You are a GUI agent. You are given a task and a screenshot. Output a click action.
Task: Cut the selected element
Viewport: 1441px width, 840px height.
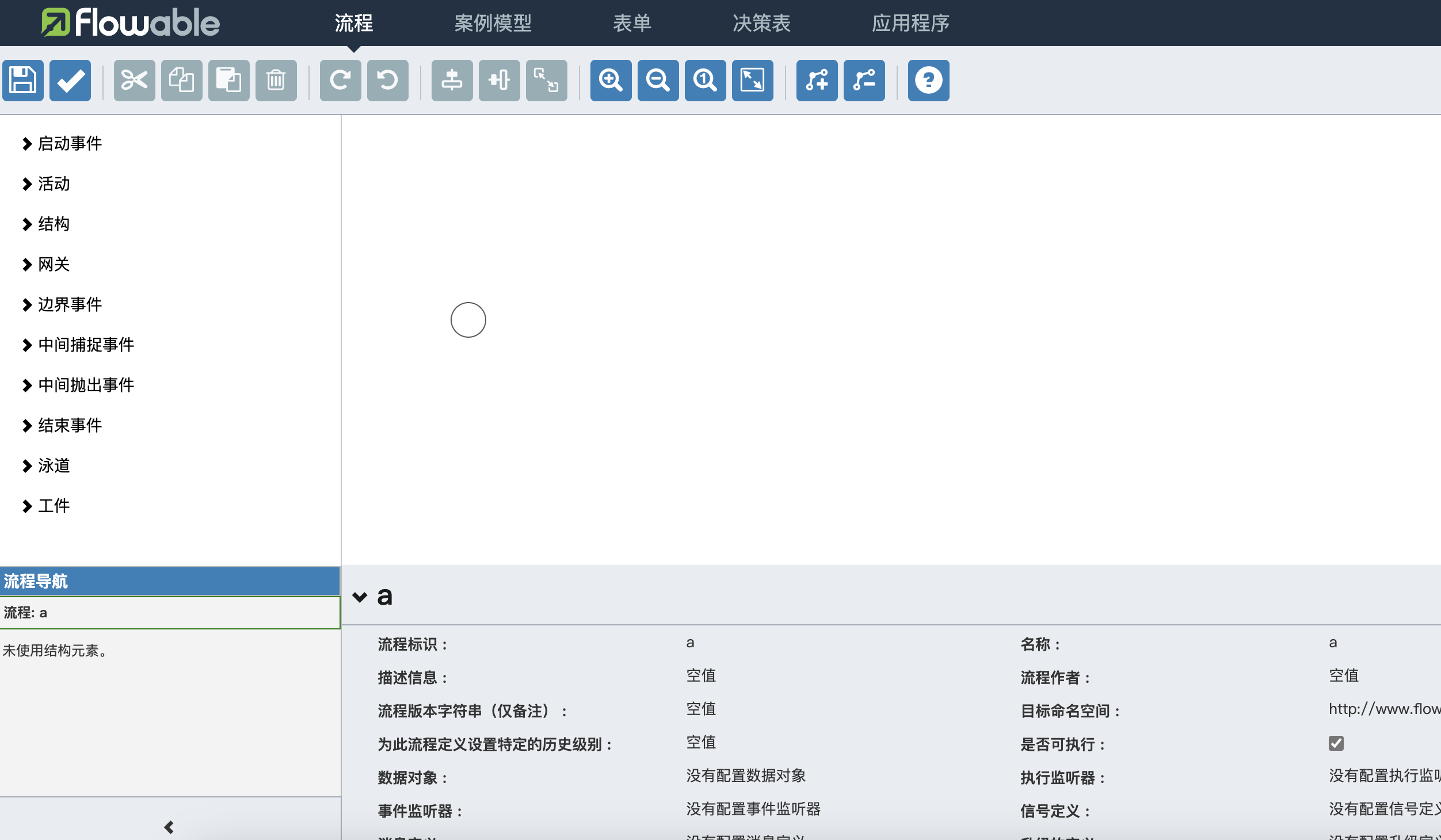coord(134,81)
